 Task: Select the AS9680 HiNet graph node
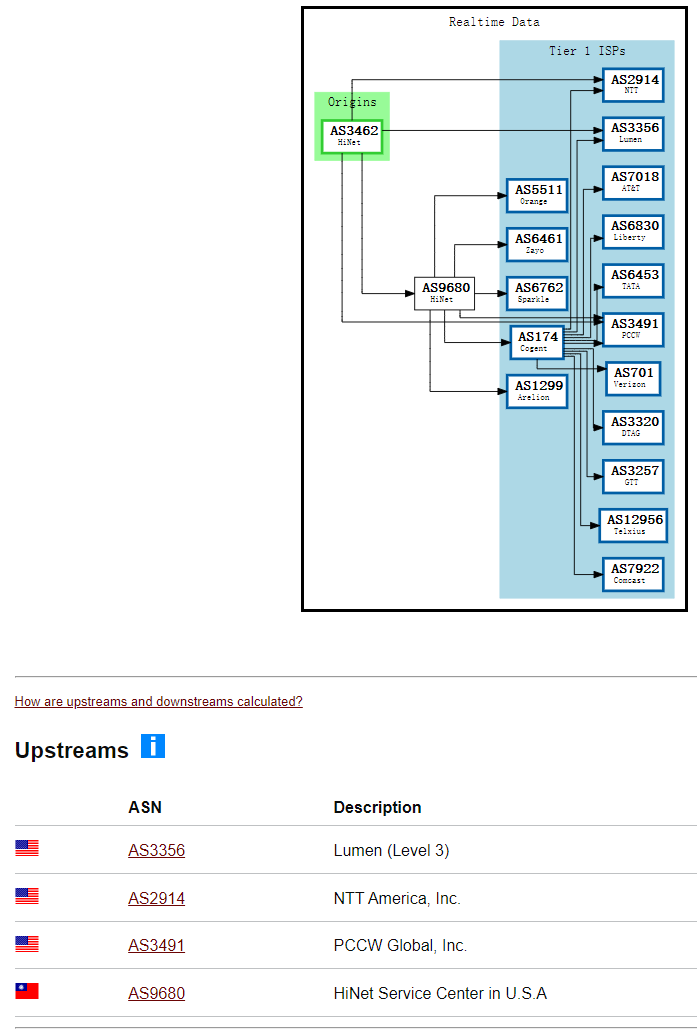coord(444,293)
